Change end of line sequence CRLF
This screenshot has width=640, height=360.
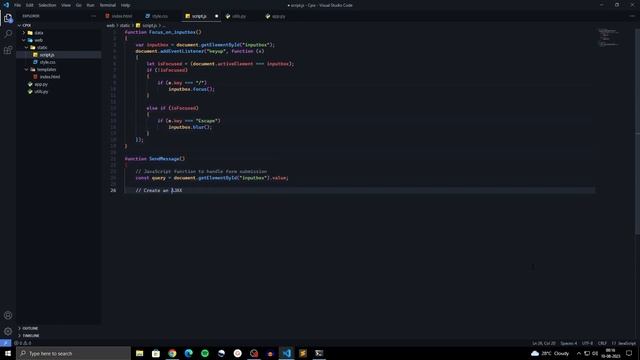[x=602, y=343]
